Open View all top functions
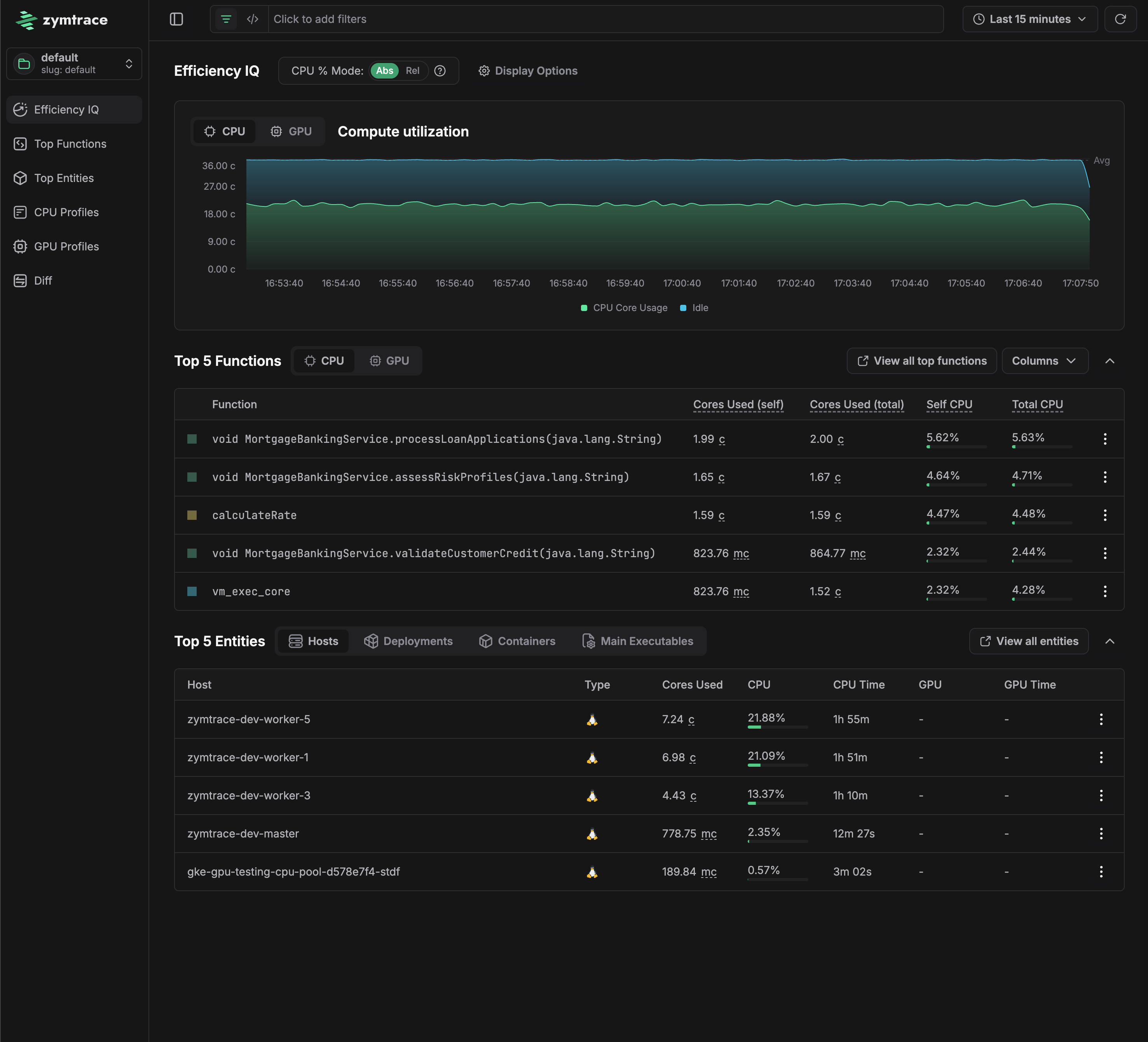 click(x=921, y=361)
